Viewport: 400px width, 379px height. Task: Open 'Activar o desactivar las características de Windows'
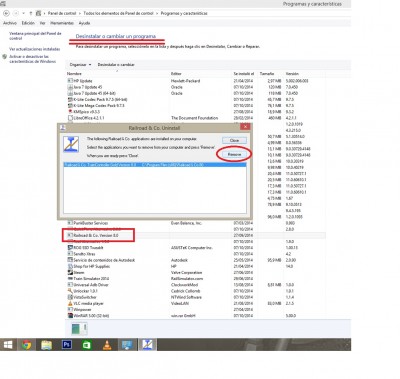coord(32,59)
